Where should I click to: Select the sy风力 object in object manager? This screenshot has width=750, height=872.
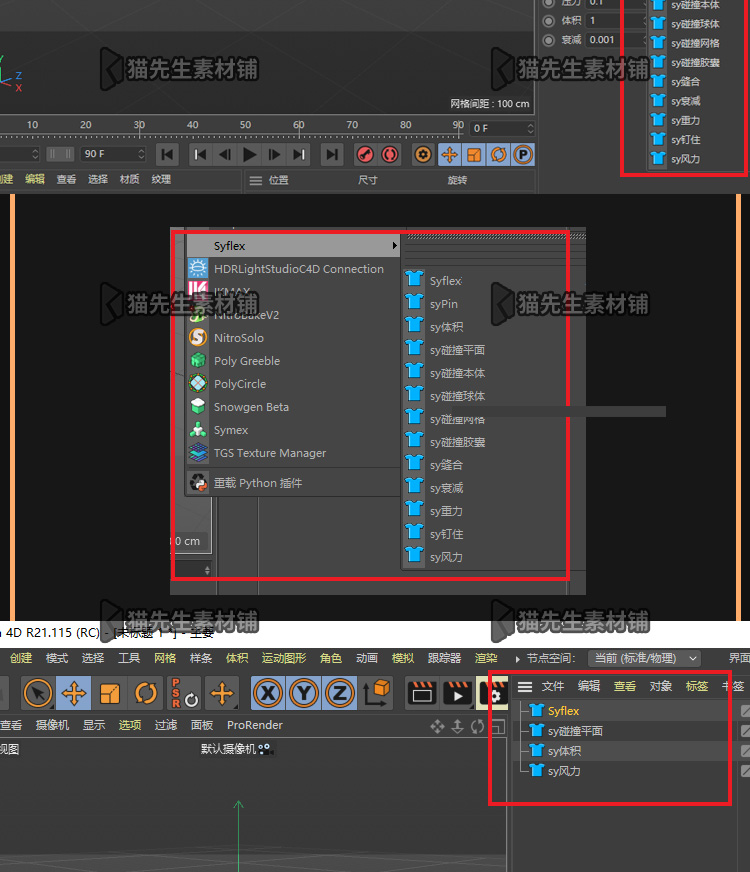[564, 771]
